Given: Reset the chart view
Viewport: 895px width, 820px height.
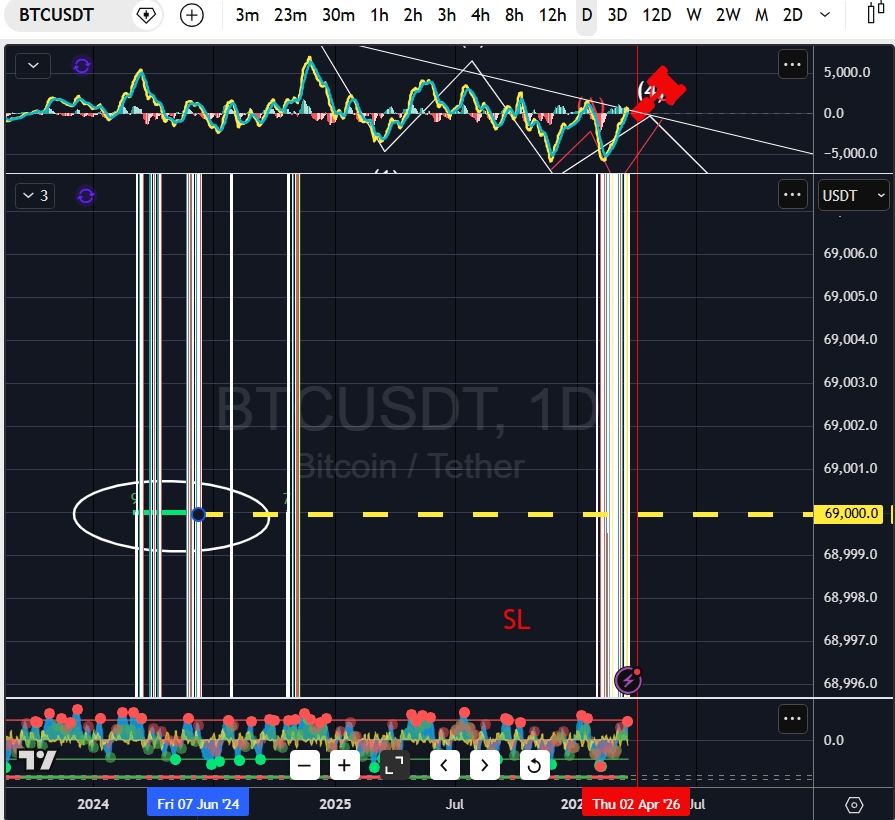Looking at the screenshot, I should 535,765.
